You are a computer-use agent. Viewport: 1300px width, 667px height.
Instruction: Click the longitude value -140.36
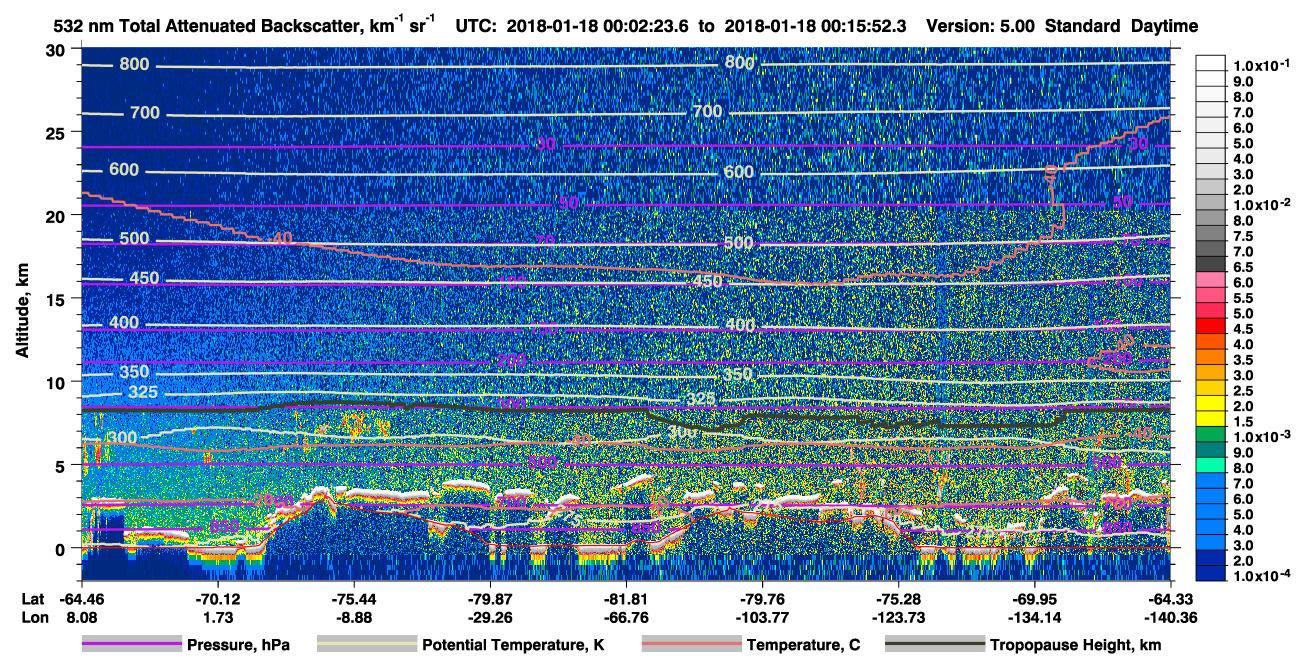pyautogui.click(x=1171, y=617)
